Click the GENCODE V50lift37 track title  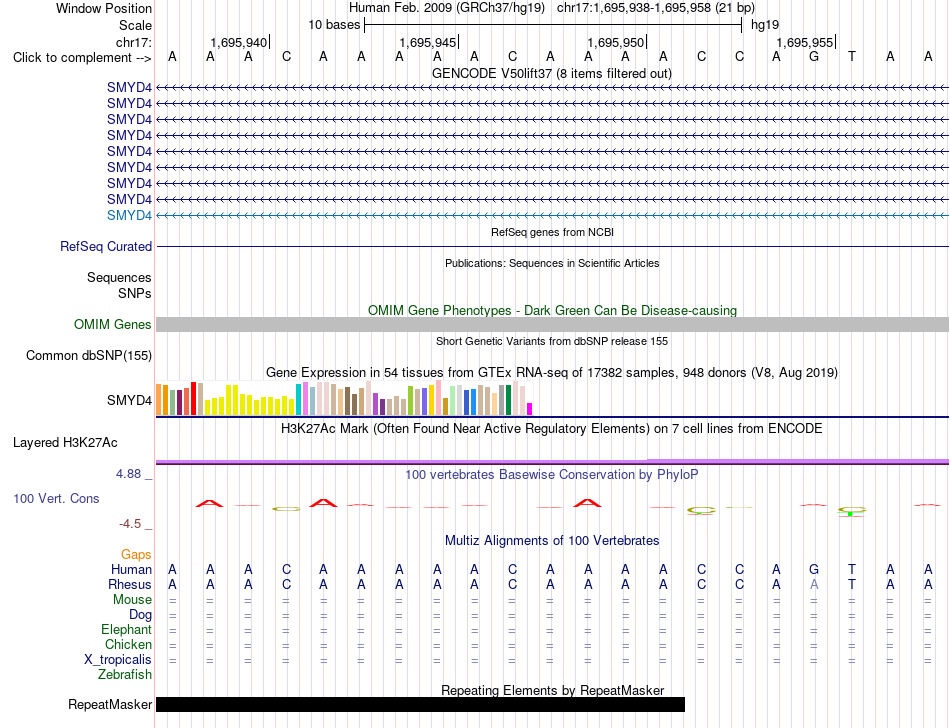coord(552,73)
